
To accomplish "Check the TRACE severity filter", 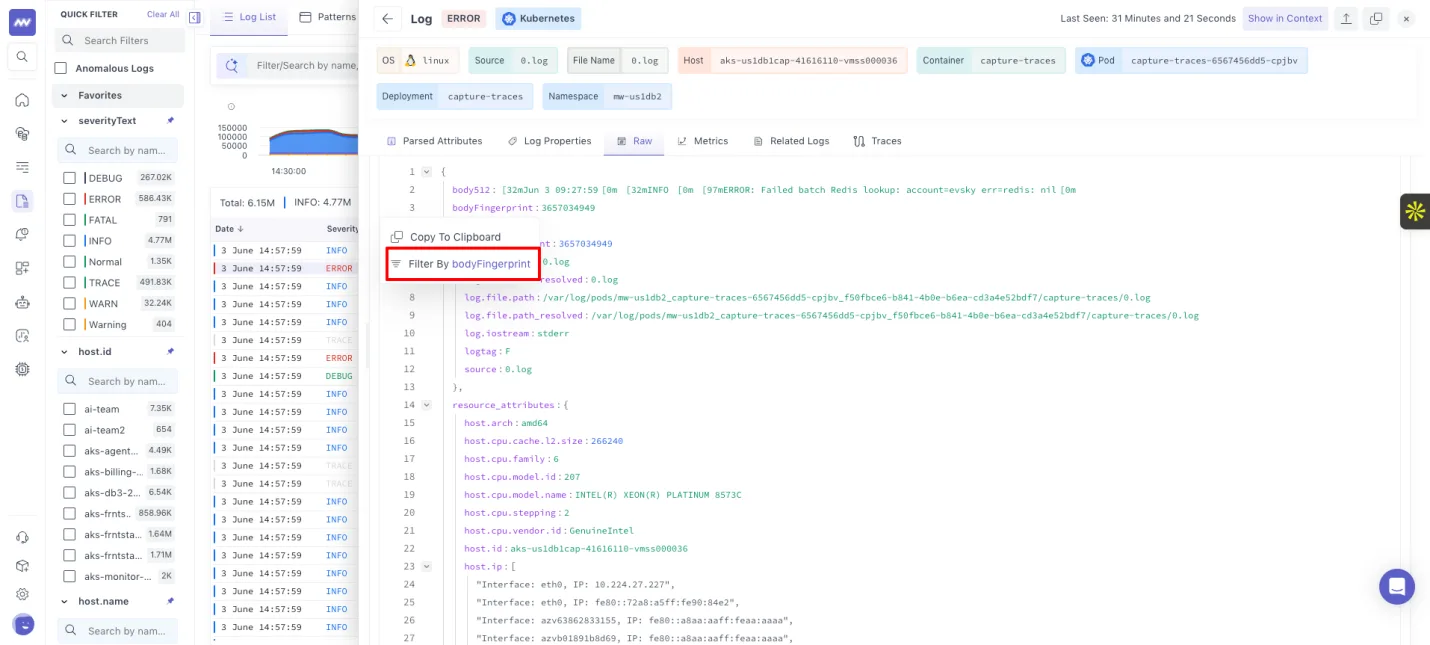I will pos(70,282).
